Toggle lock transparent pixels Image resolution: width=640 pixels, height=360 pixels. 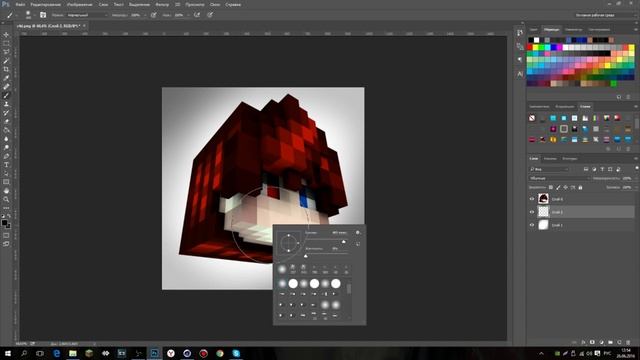(551, 187)
